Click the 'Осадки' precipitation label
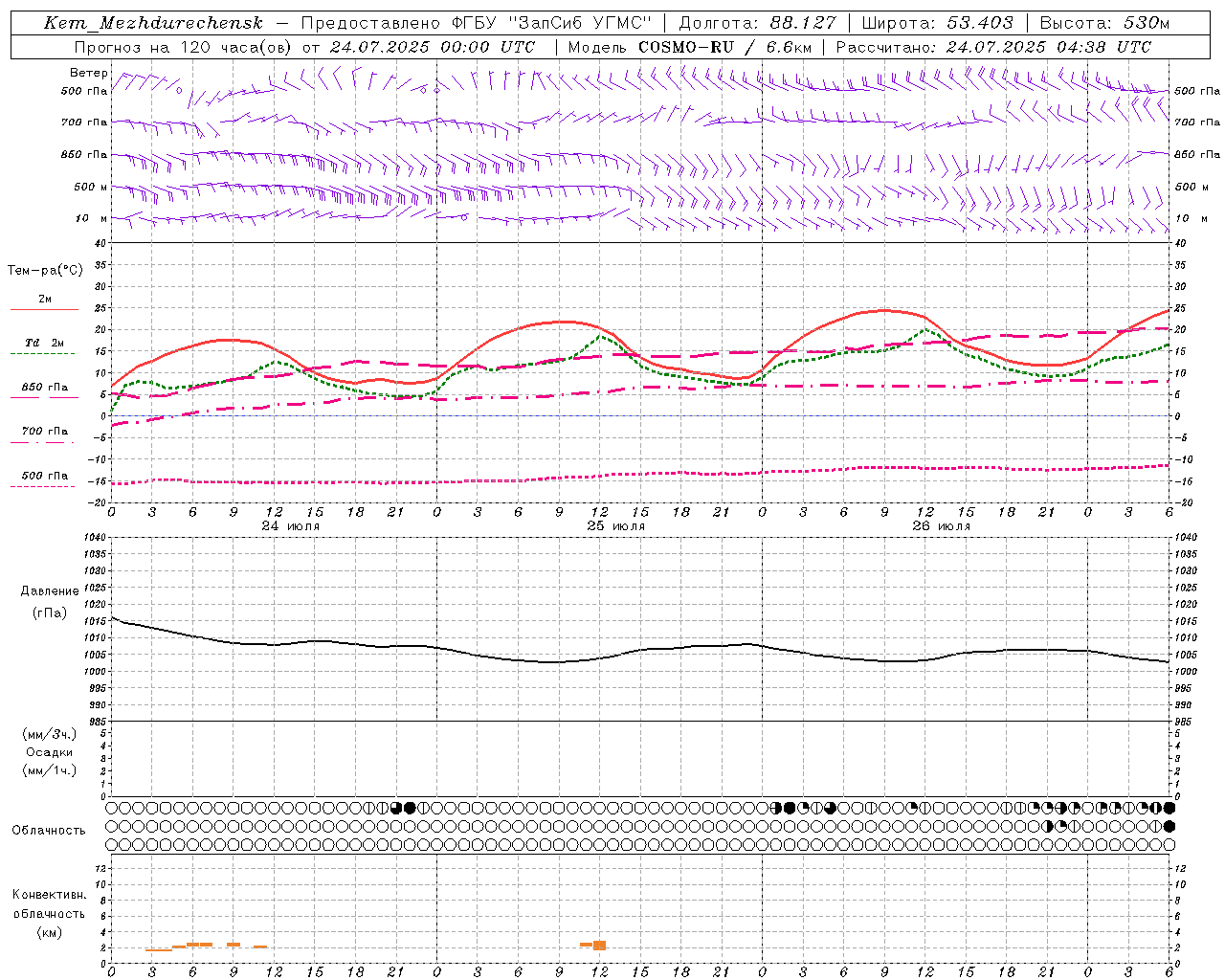Viewport: 1225px width, 980px height. click(50, 752)
